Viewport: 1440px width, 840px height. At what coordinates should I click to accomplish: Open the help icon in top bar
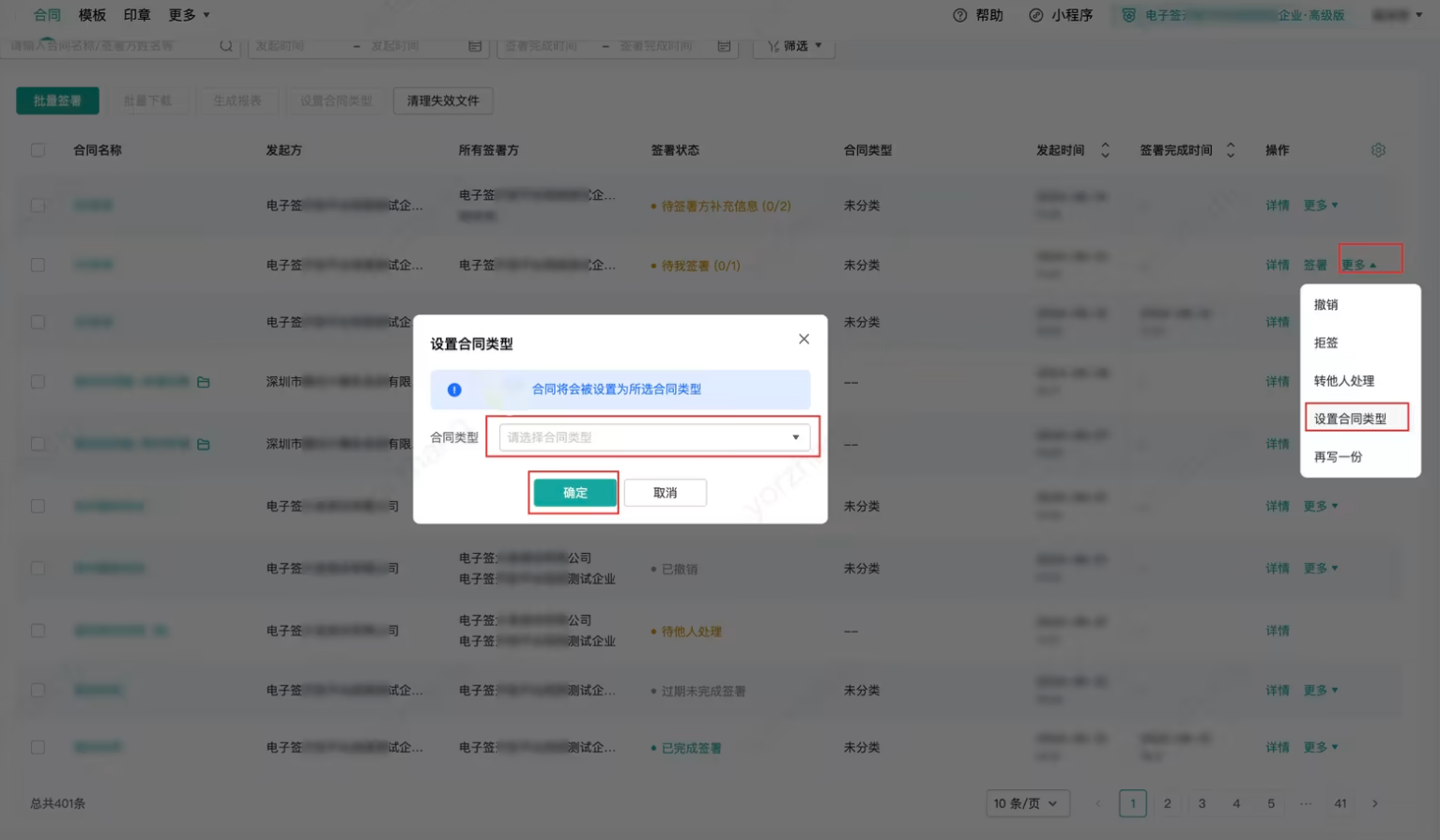tap(959, 15)
